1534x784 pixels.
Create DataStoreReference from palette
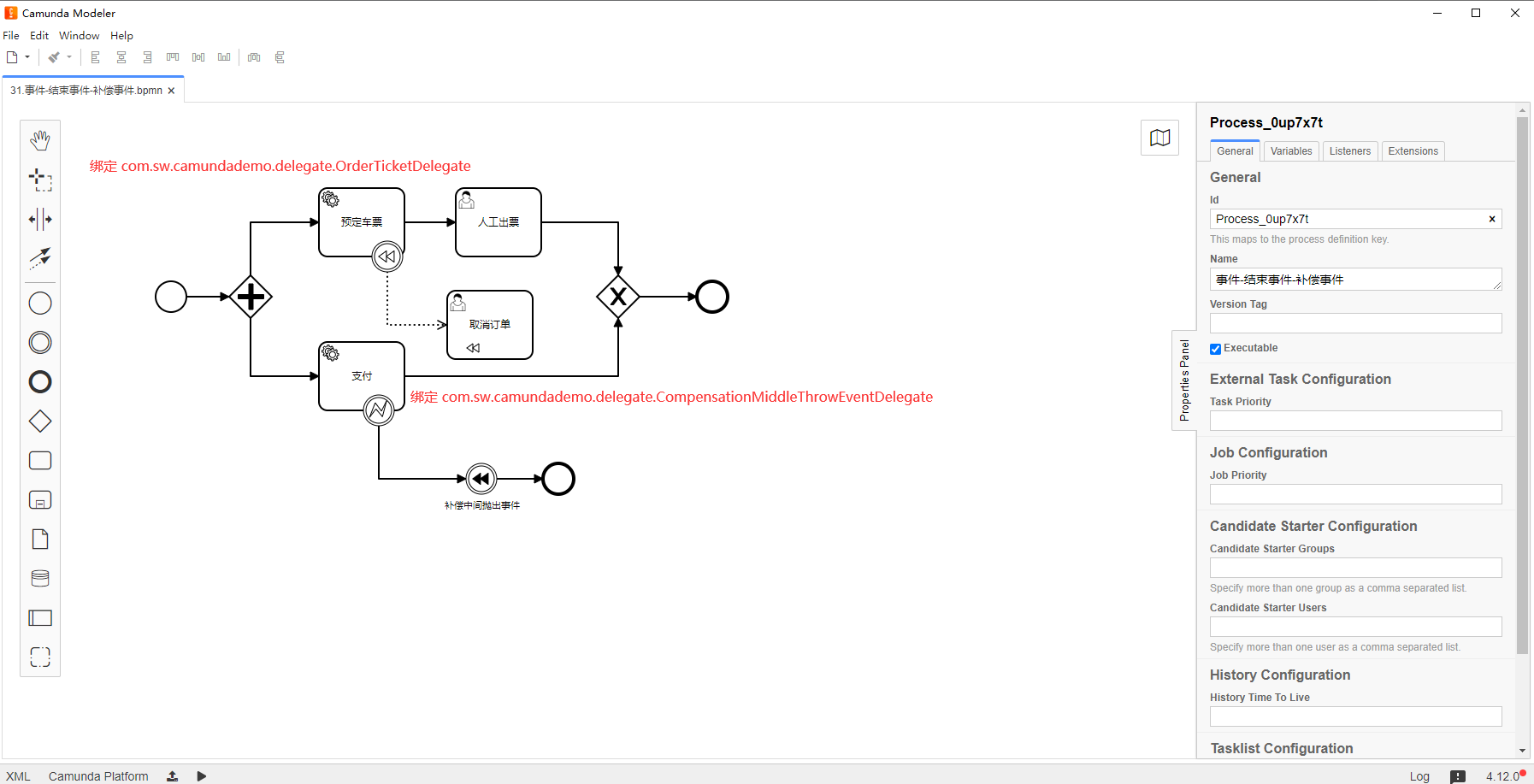(x=40, y=579)
